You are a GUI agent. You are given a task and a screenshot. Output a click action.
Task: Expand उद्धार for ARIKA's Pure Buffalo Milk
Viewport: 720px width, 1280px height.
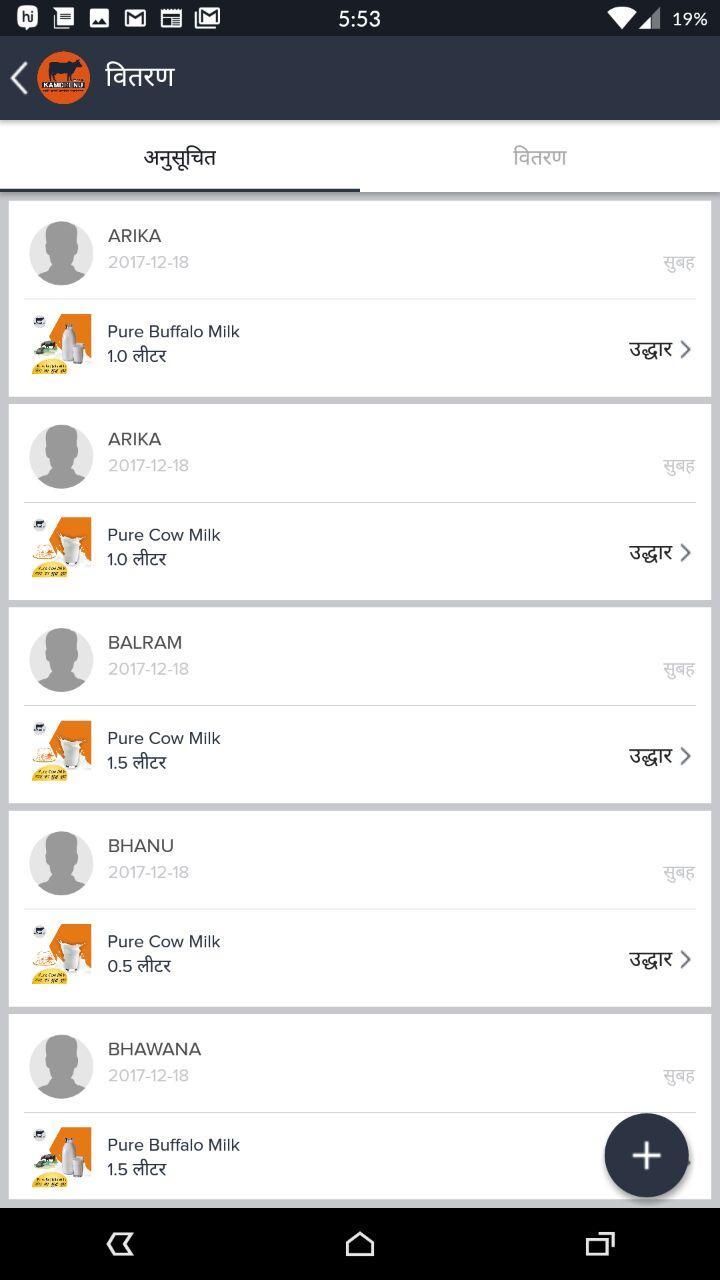click(x=659, y=349)
